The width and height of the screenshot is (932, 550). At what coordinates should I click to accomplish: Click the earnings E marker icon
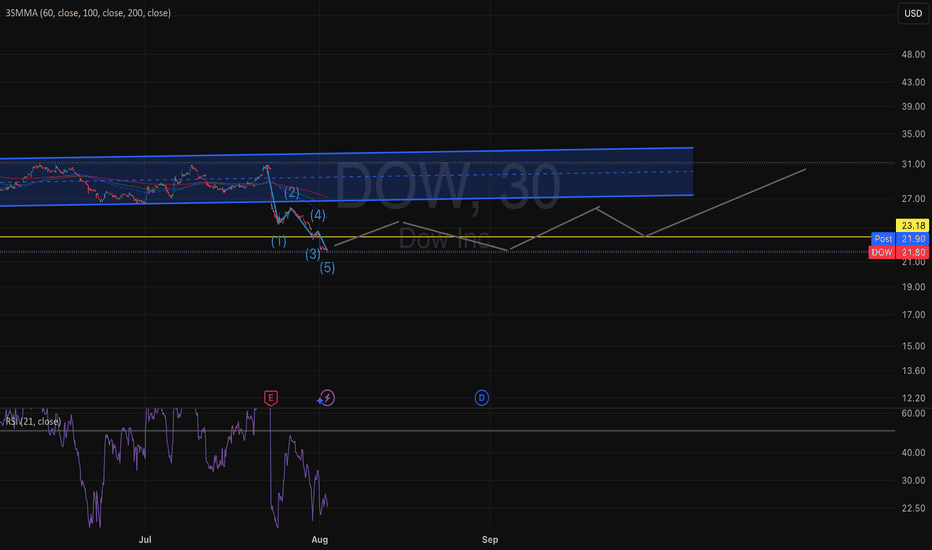coord(270,398)
